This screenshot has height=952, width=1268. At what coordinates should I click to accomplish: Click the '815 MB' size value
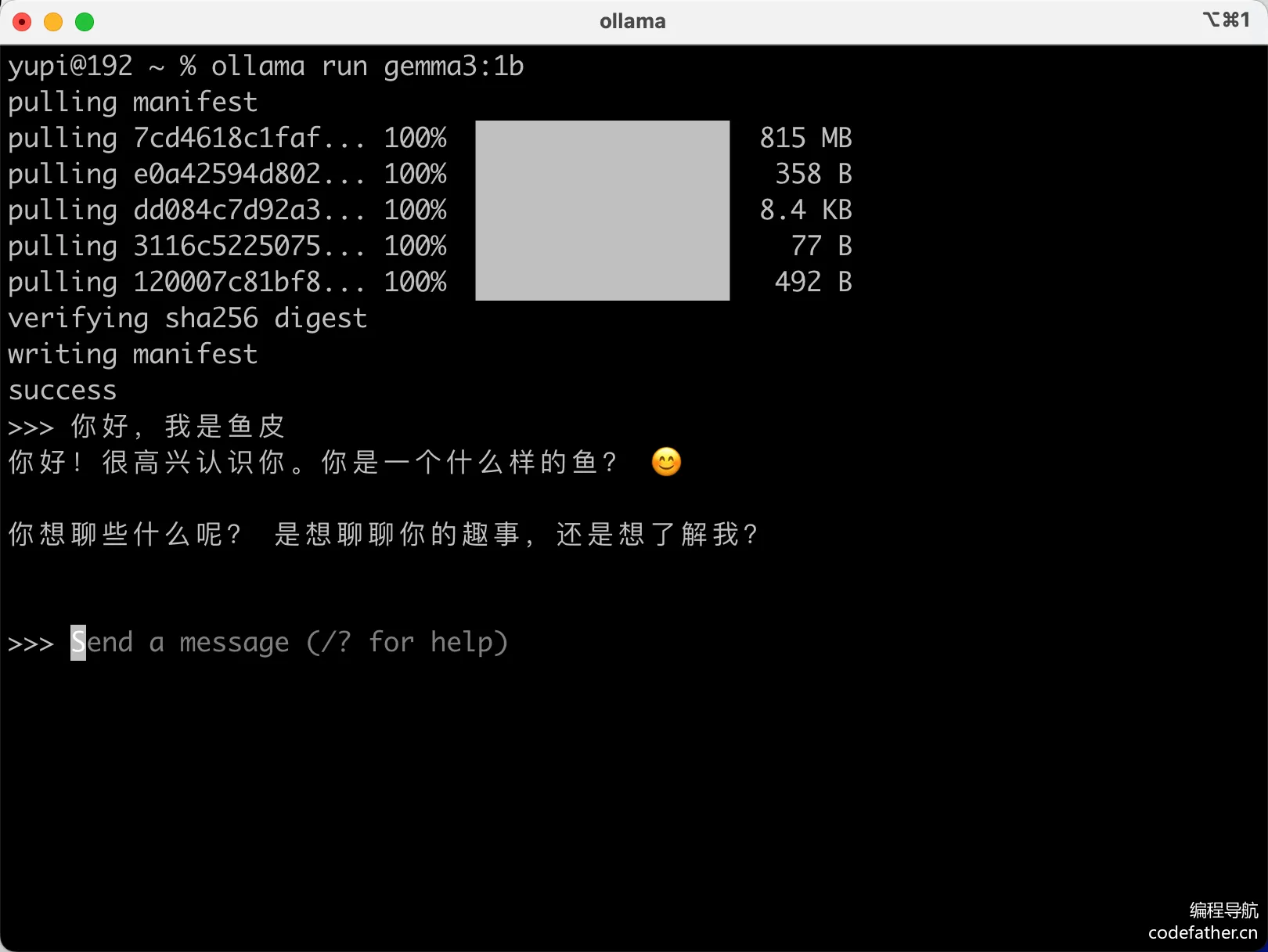805,139
